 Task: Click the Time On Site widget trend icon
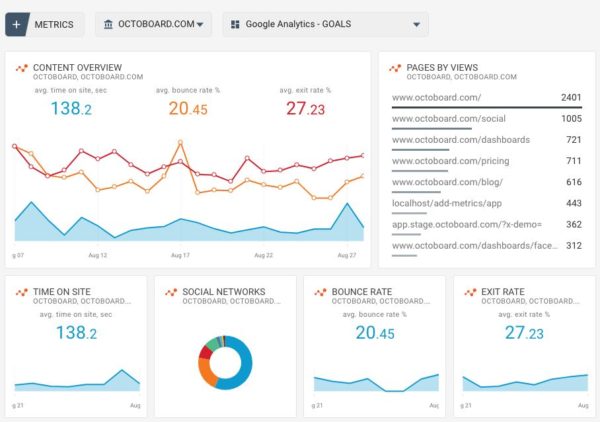point(22,293)
